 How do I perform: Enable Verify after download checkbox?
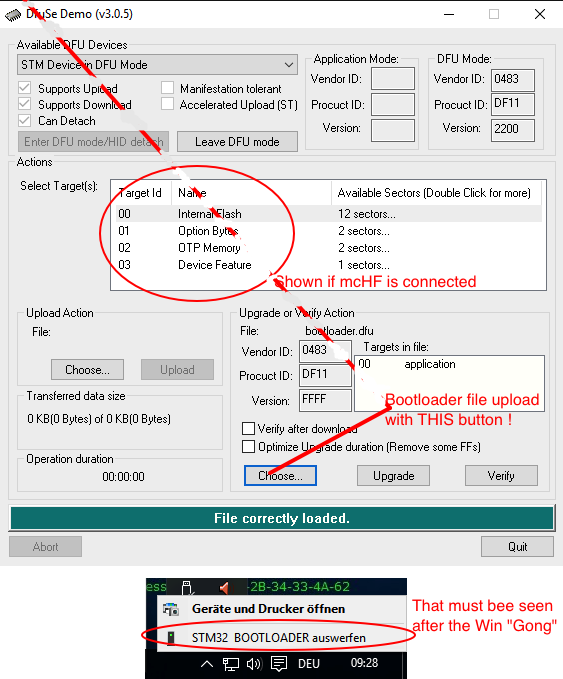pos(248,429)
